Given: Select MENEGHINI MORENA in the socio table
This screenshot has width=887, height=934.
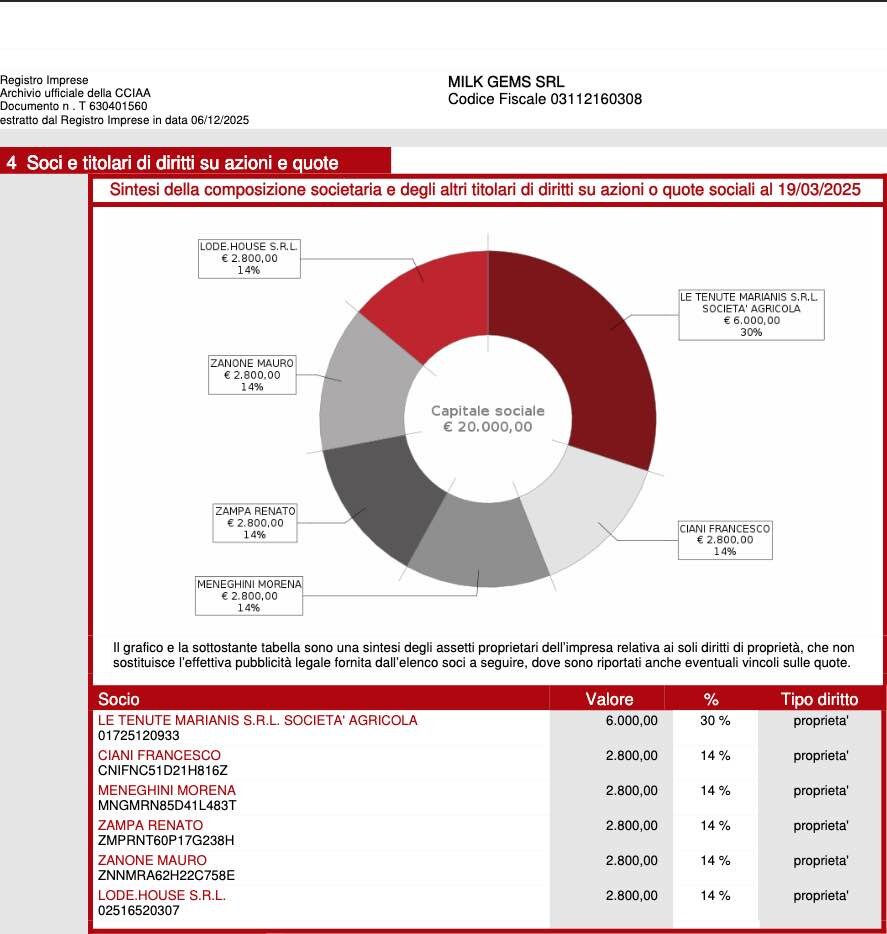Looking at the screenshot, I should [x=166, y=790].
